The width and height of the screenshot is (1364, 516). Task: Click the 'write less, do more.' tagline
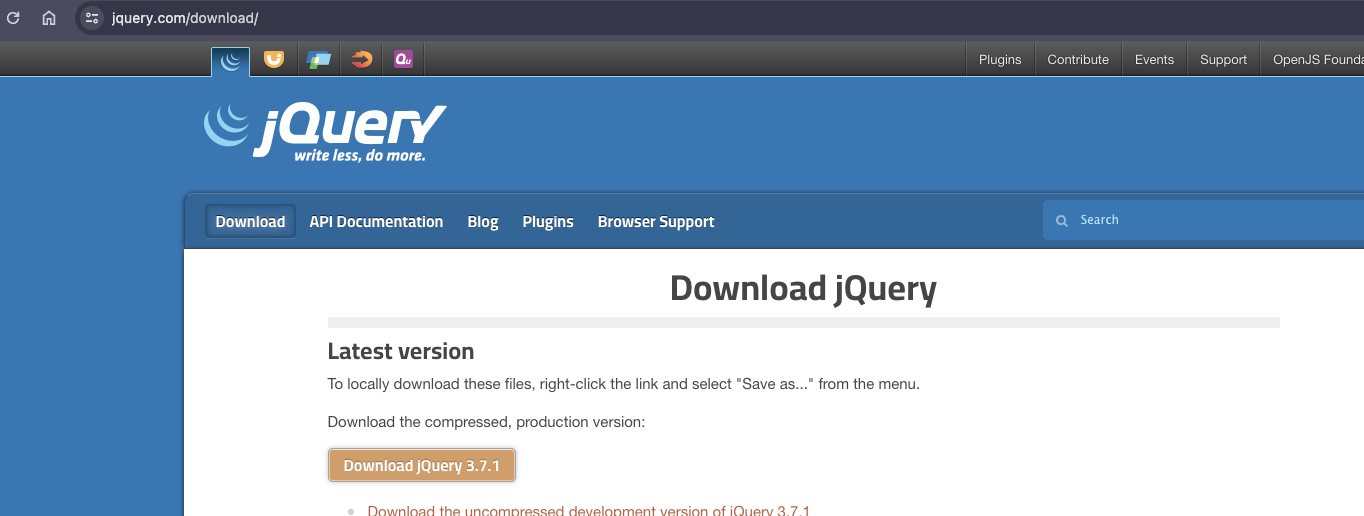click(360, 156)
